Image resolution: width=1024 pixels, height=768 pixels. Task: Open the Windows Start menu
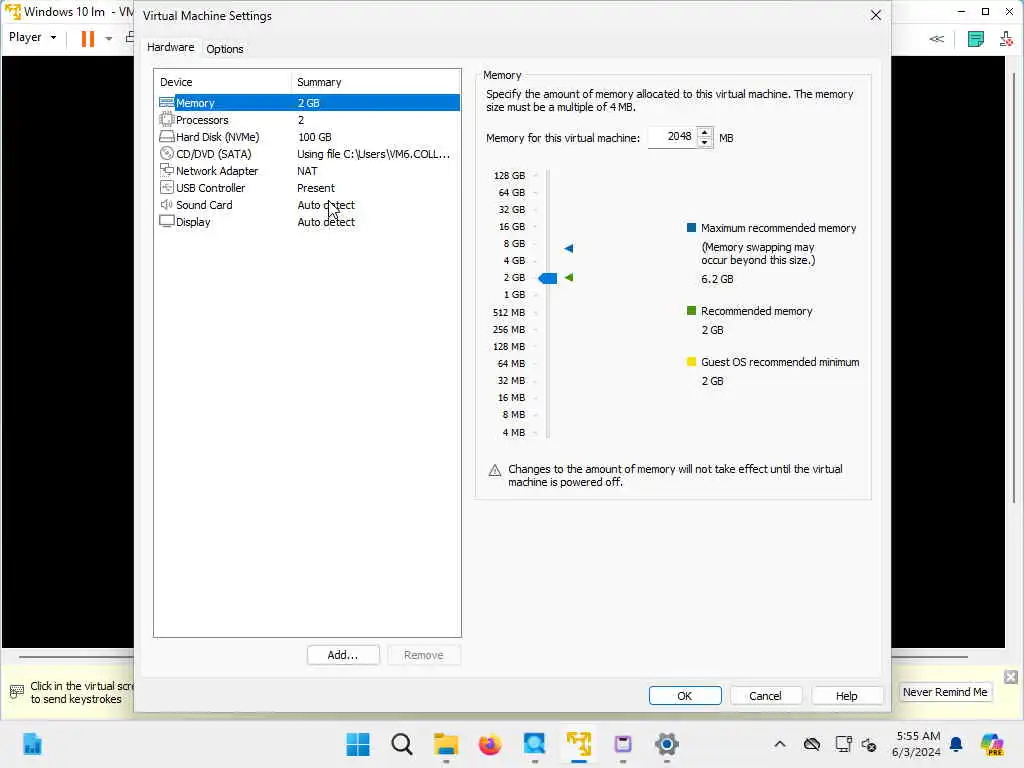coord(358,744)
